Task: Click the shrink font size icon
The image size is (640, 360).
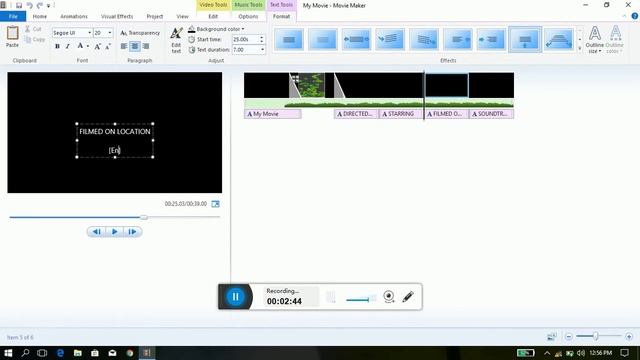Action: click(x=108, y=47)
